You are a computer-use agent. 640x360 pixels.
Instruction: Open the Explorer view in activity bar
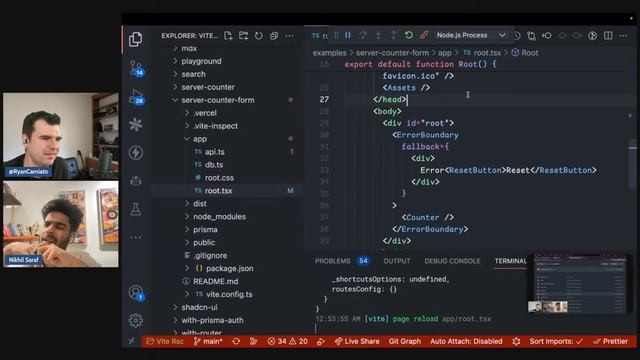136,39
